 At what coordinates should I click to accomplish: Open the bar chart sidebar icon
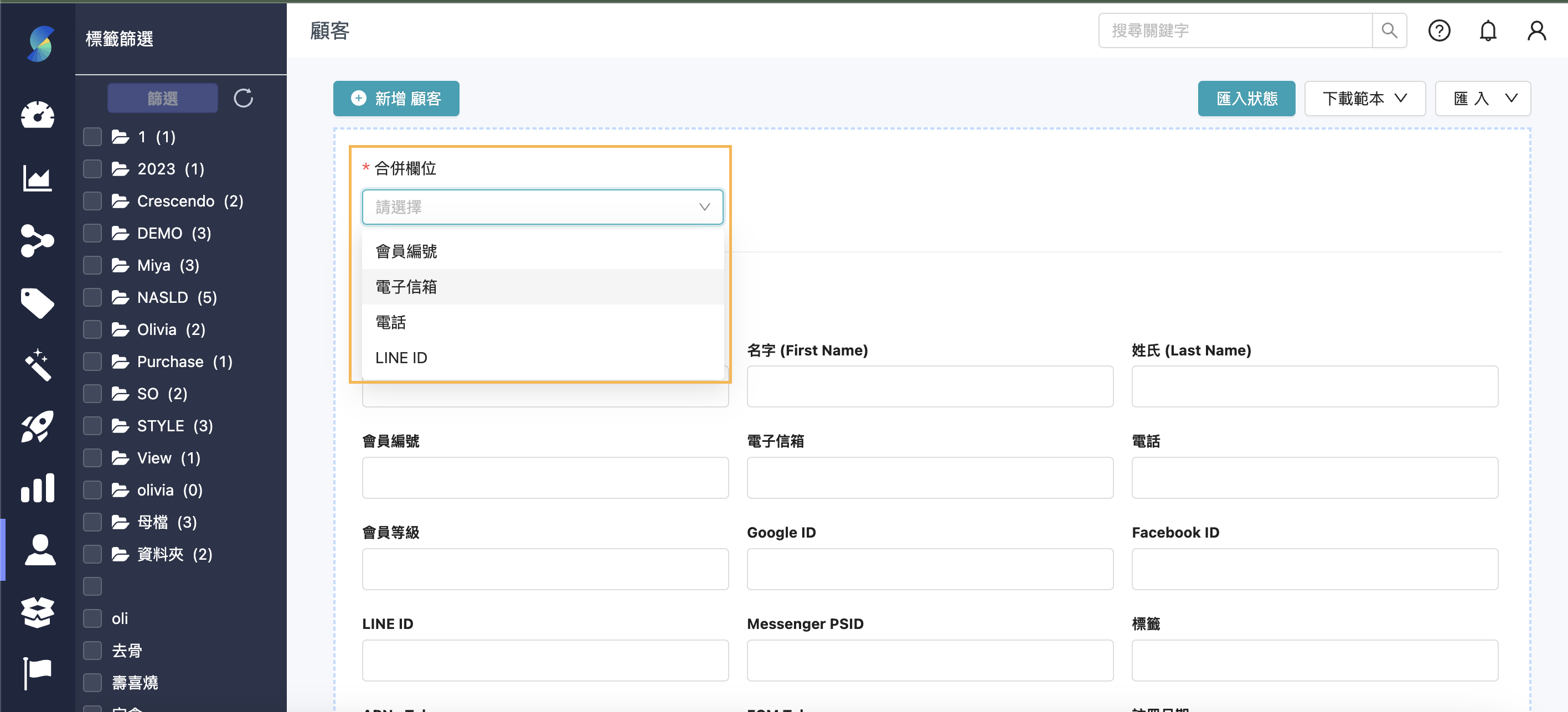[x=37, y=488]
